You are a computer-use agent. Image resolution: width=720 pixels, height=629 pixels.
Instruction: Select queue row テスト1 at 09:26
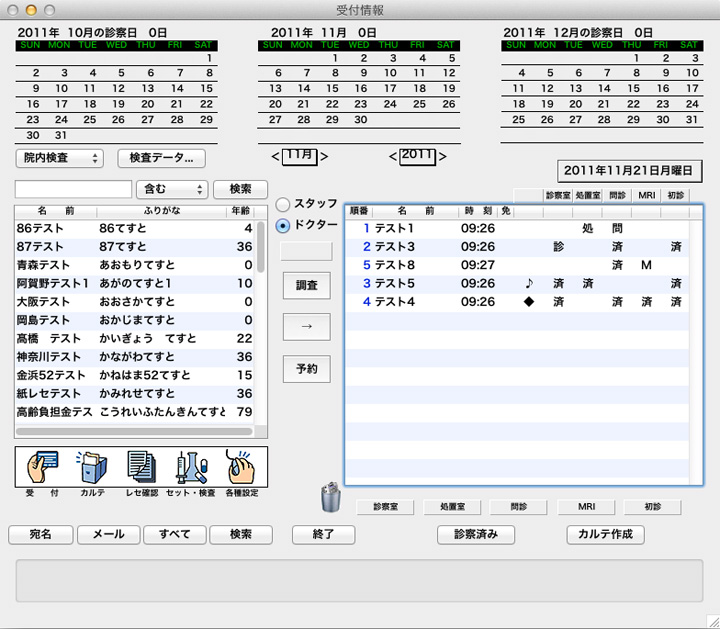point(517,228)
